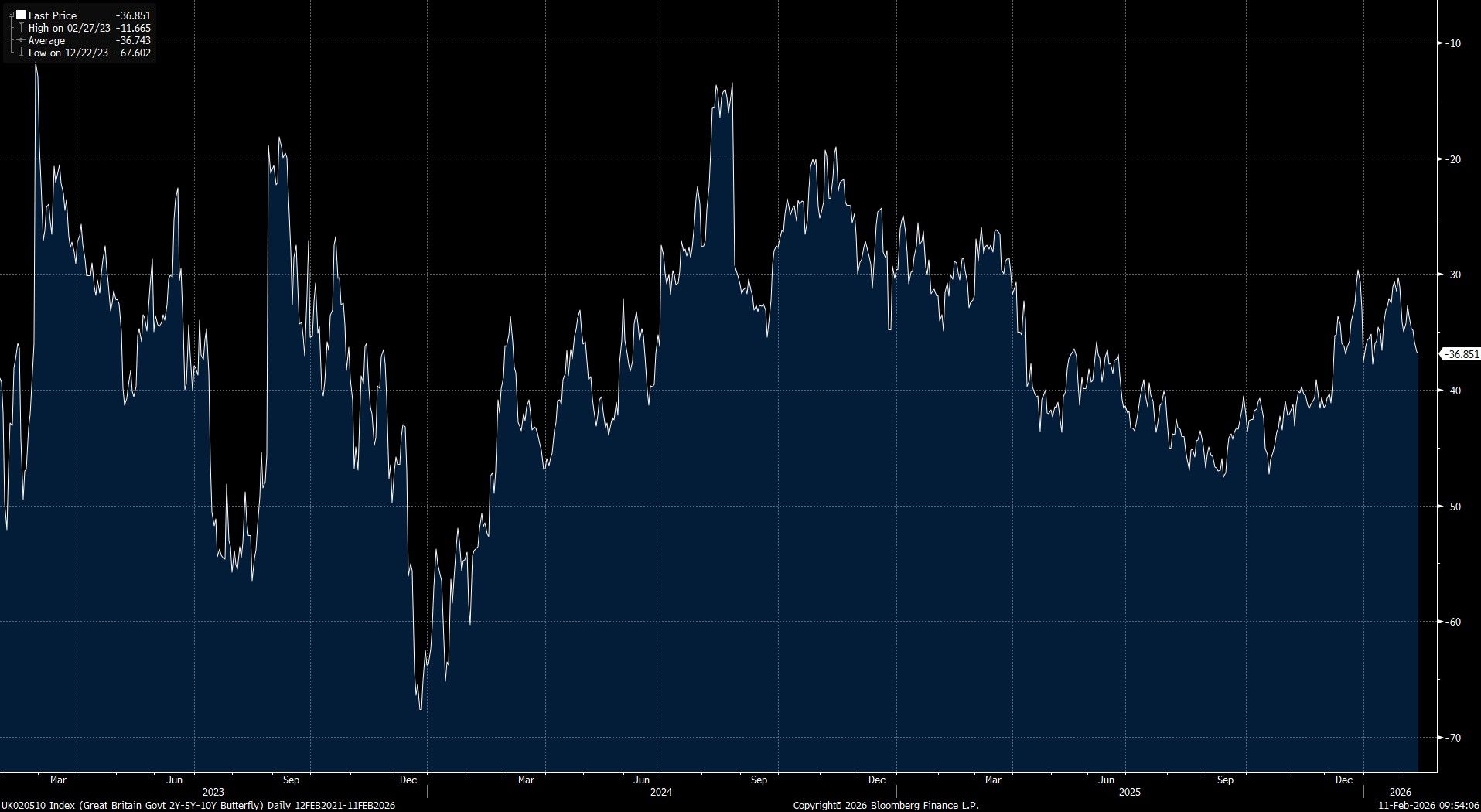Click the white Last Price color swatch

click(x=21, y=15)
